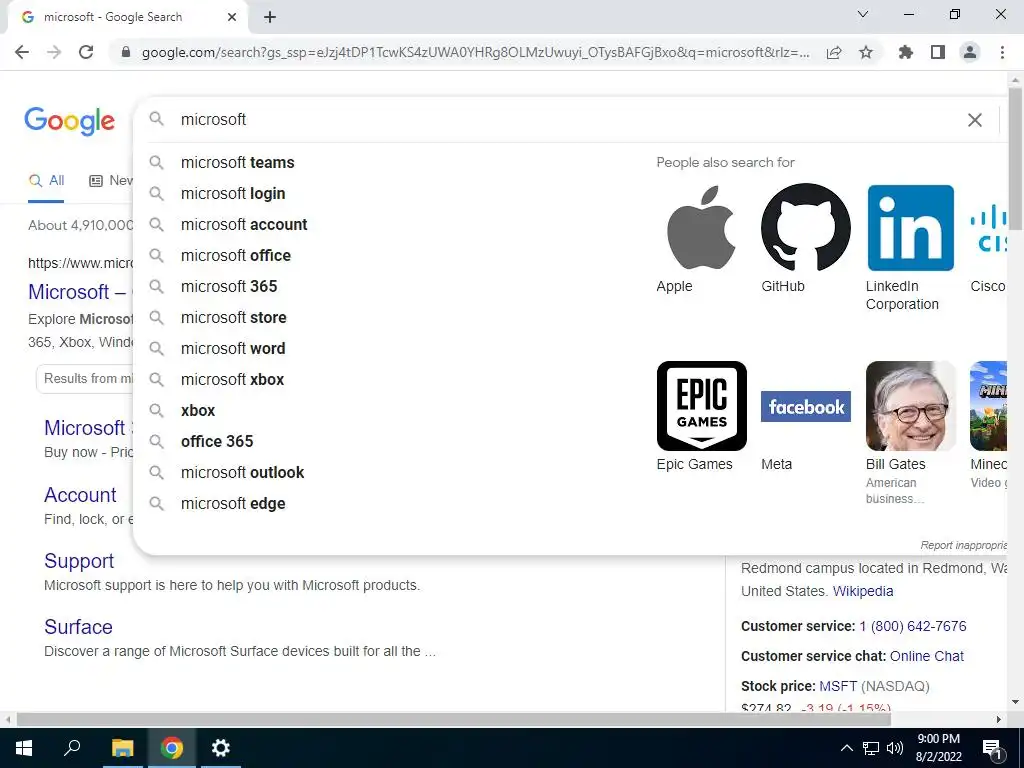Click the LinkedIn Corporation logo

click(x=910, y=227)
